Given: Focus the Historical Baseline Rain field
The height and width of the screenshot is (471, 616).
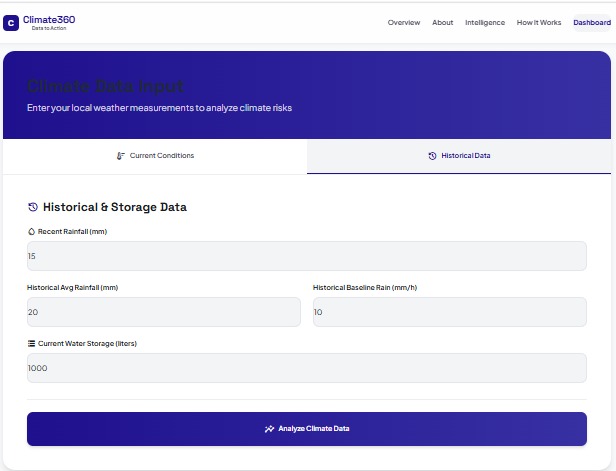Looking at the screenshot, I should pos(450,312).
